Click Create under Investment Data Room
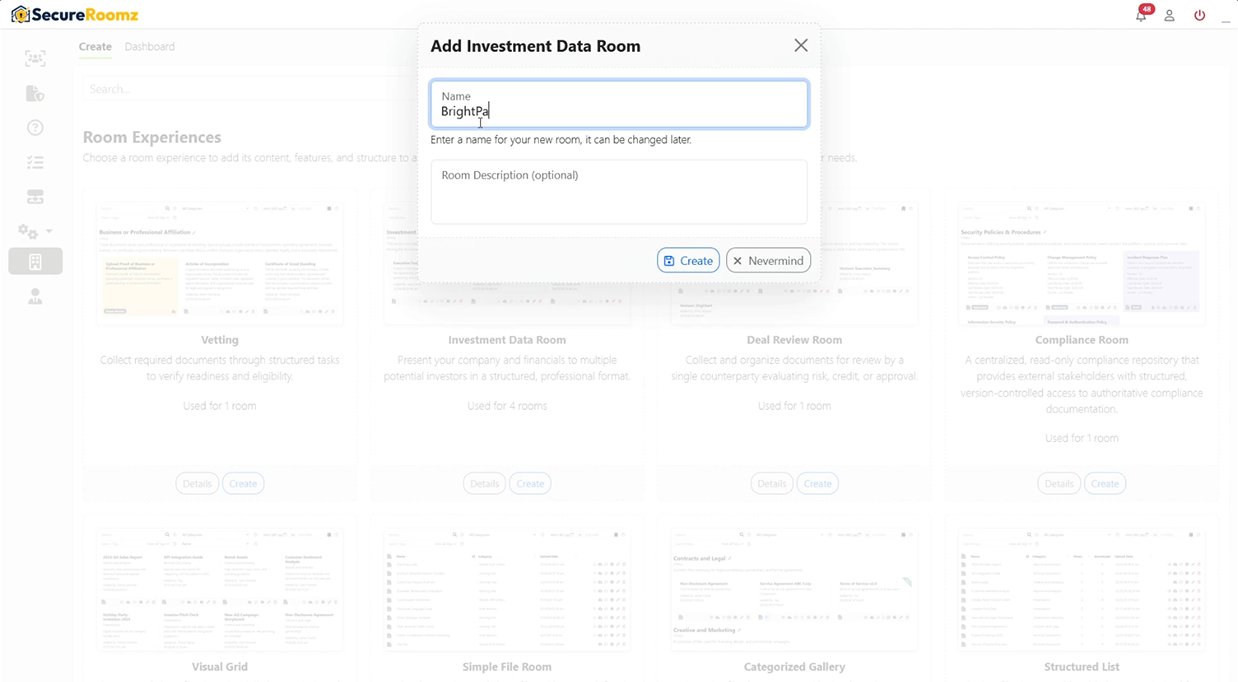This screenshot has height=682, width=1238. click(x=530, y=483)
